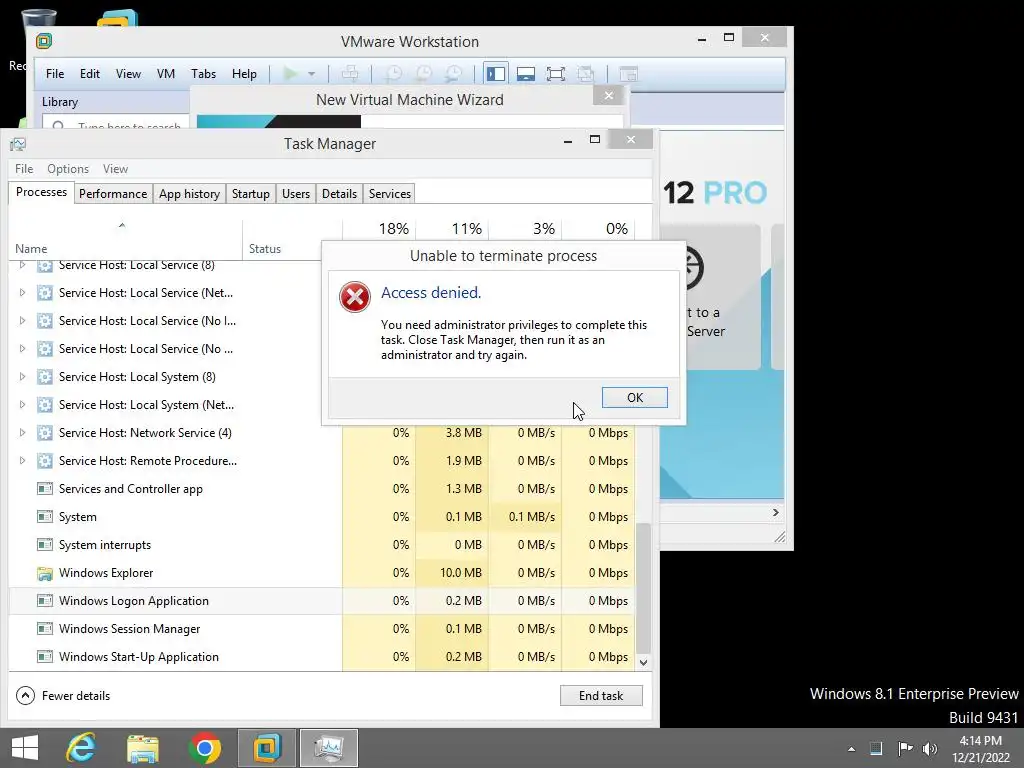Open the Services tab

(390, 193)
